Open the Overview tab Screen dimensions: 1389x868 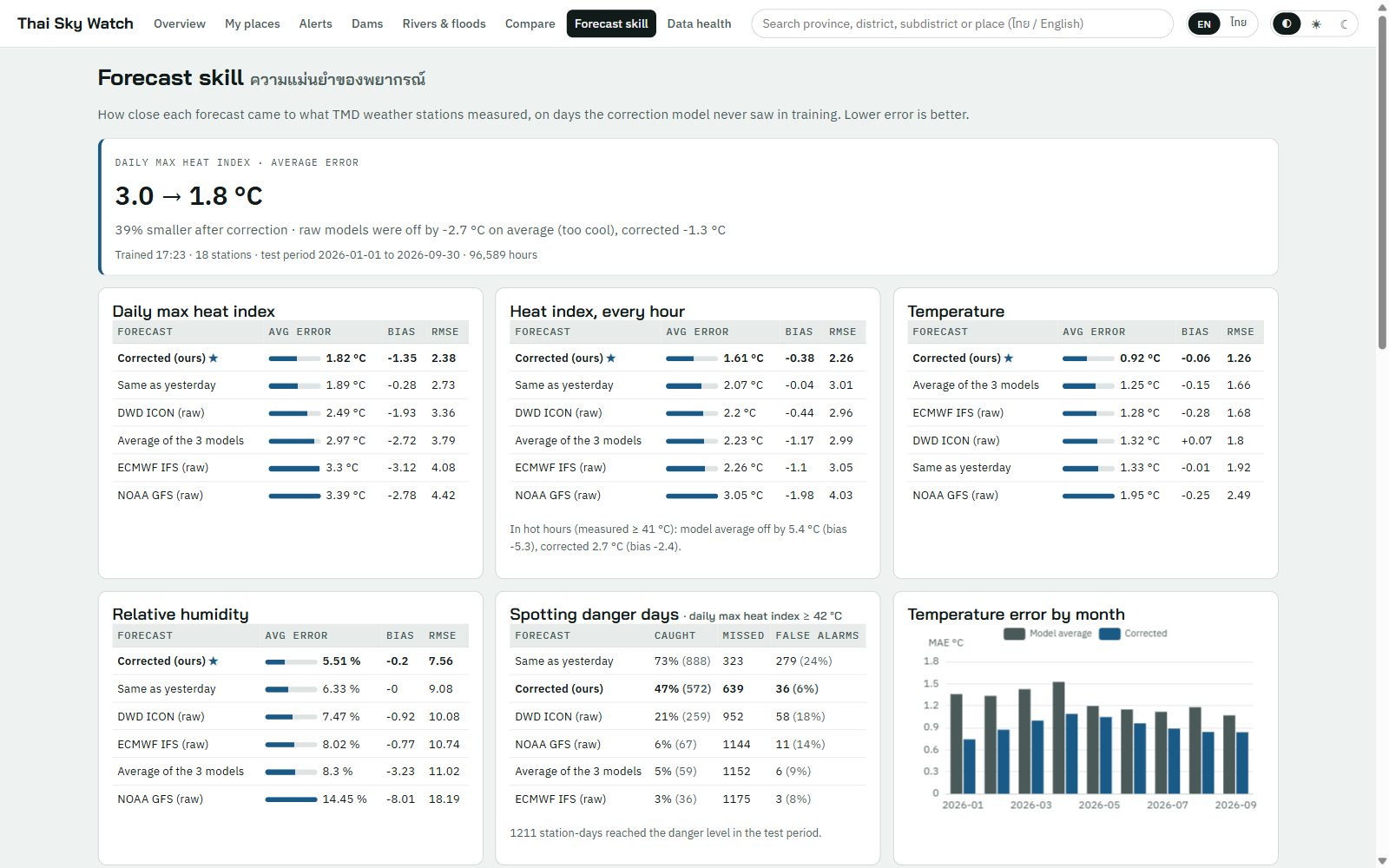coord(180,23)
